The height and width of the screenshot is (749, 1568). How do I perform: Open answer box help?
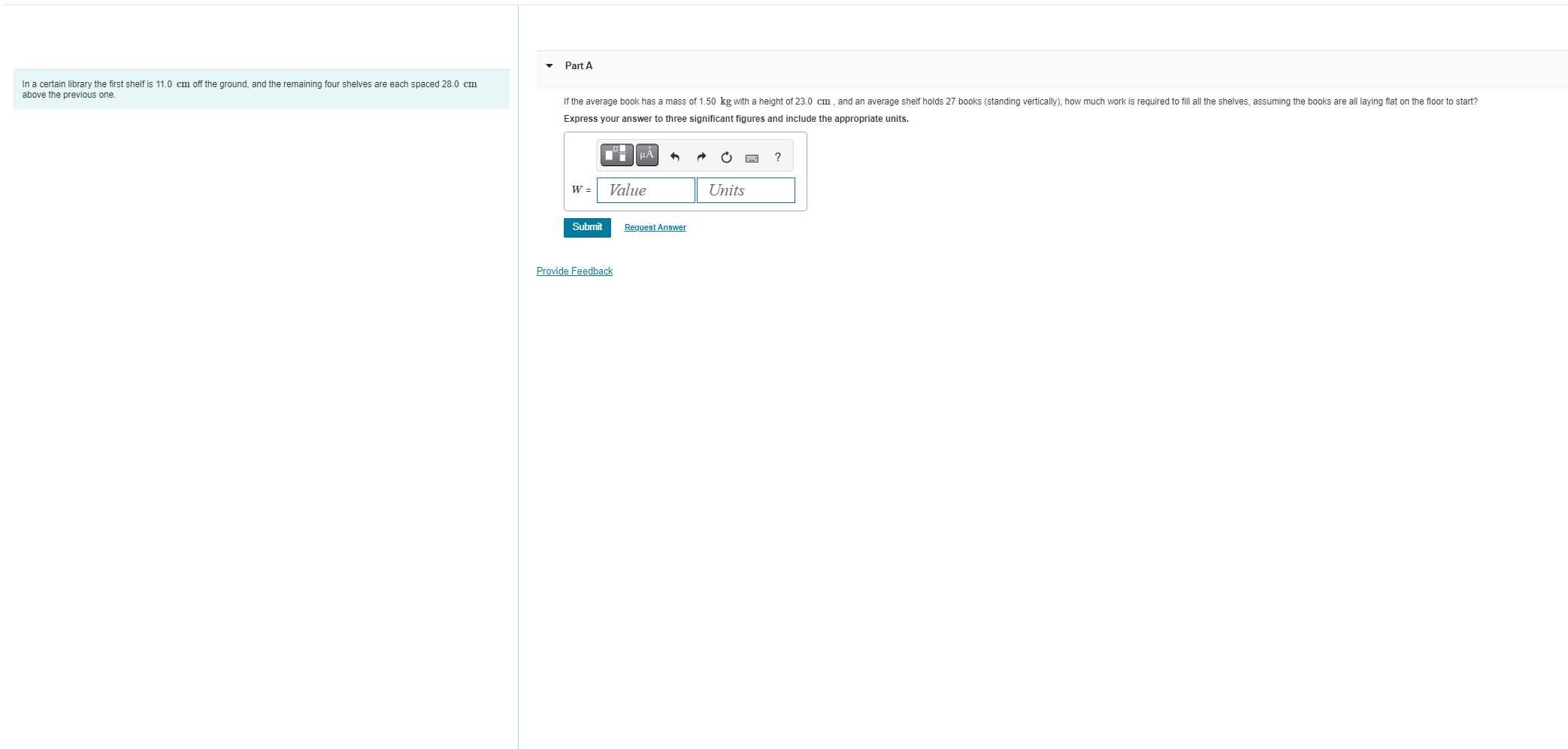coord(778,157)
